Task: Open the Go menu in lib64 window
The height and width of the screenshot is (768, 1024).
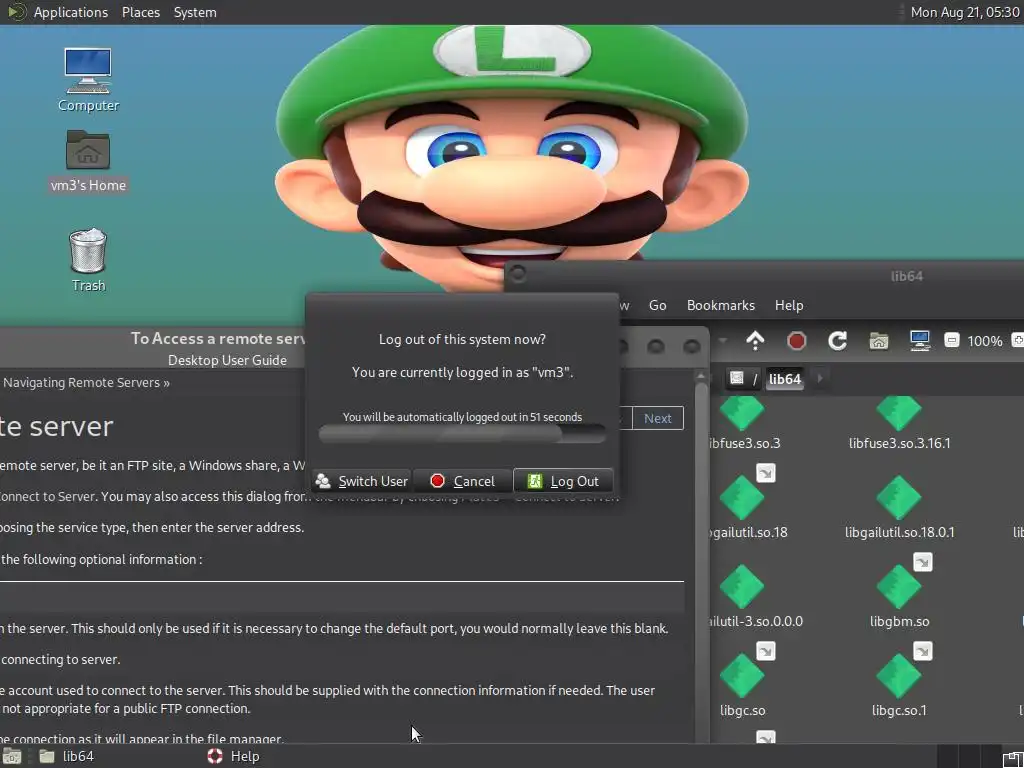Action: coord(657,305)
